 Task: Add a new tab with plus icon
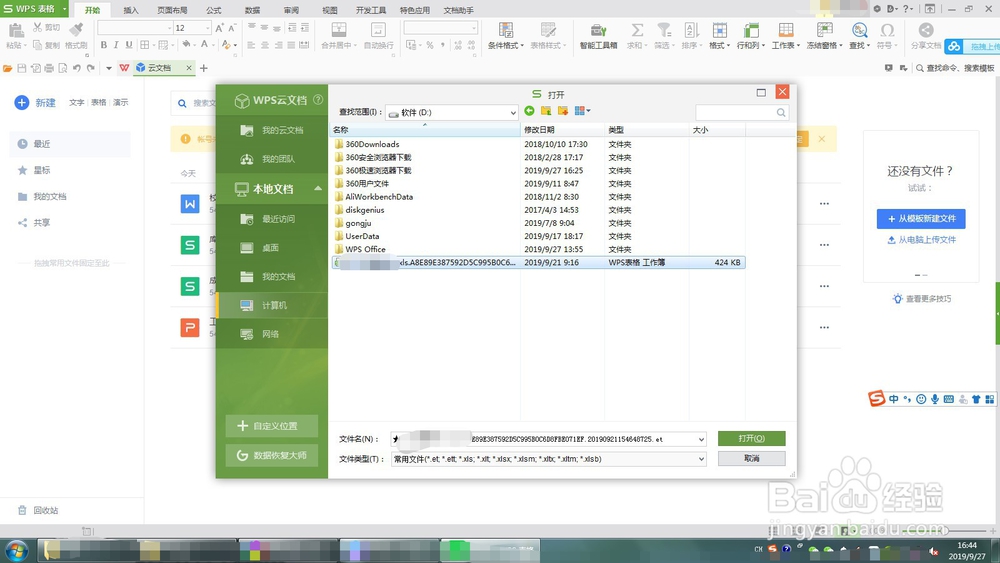pos(203,68)
